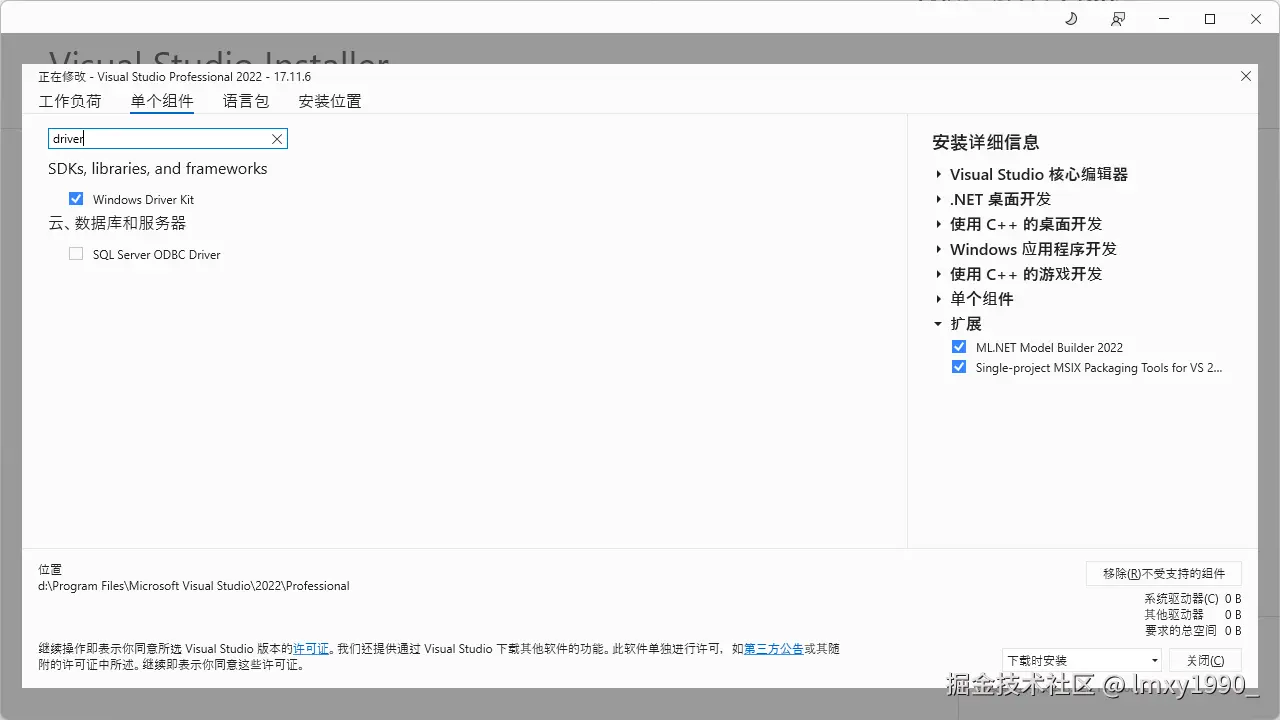Open the 第三方公告 link
Screen dimensions: 1280x720
coord(774,649)
